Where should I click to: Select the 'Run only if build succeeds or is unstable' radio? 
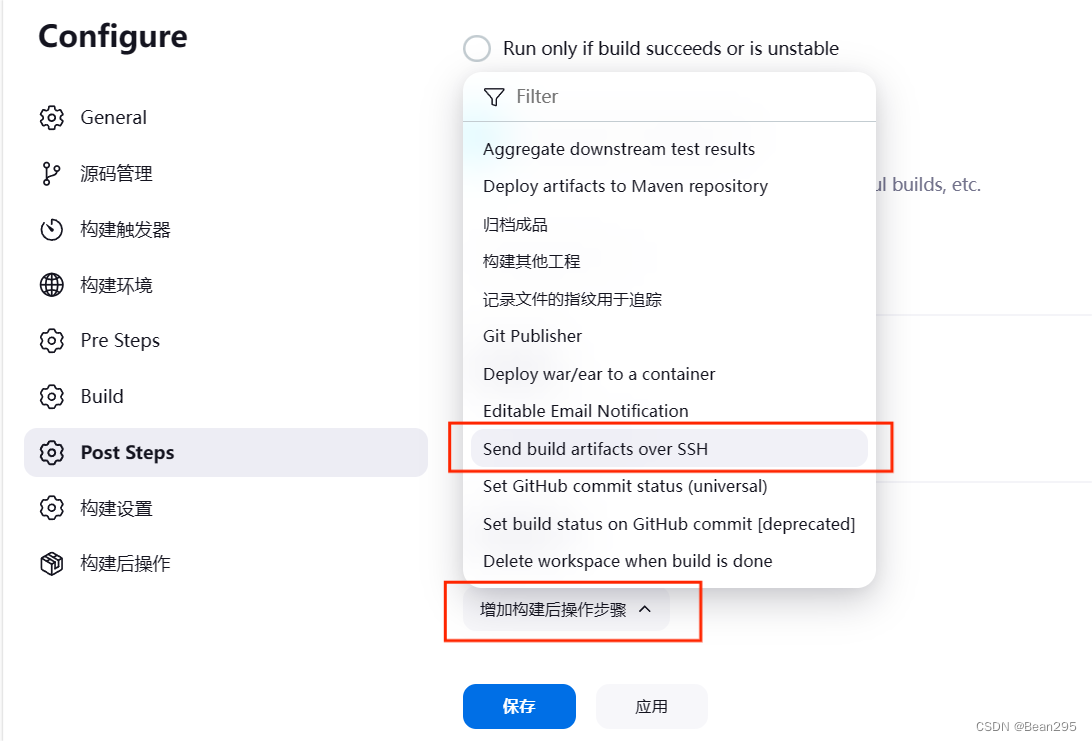coord(476,48)
